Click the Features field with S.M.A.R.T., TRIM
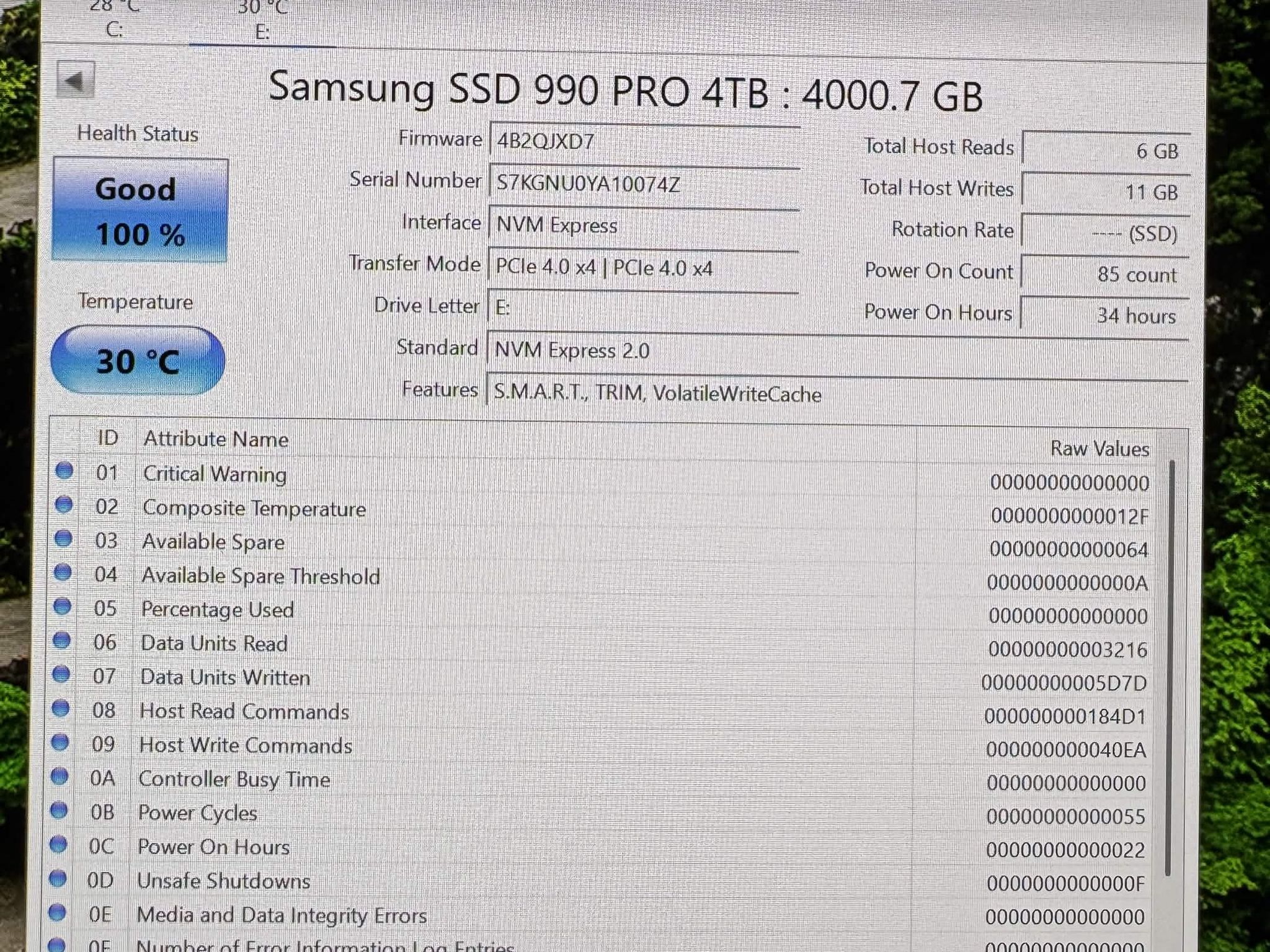 837,394
